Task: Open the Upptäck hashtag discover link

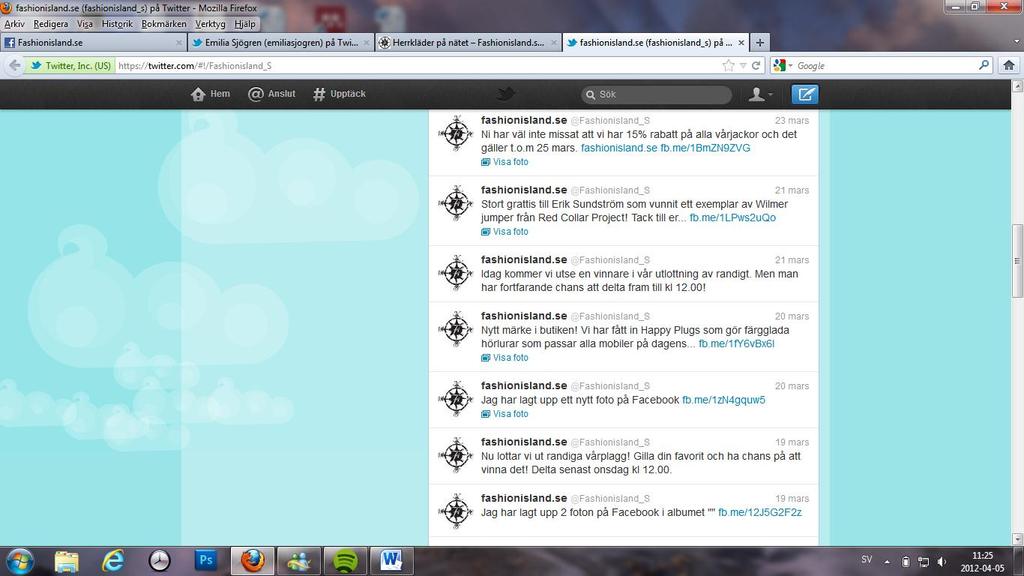Action: [x=339, y=94]
